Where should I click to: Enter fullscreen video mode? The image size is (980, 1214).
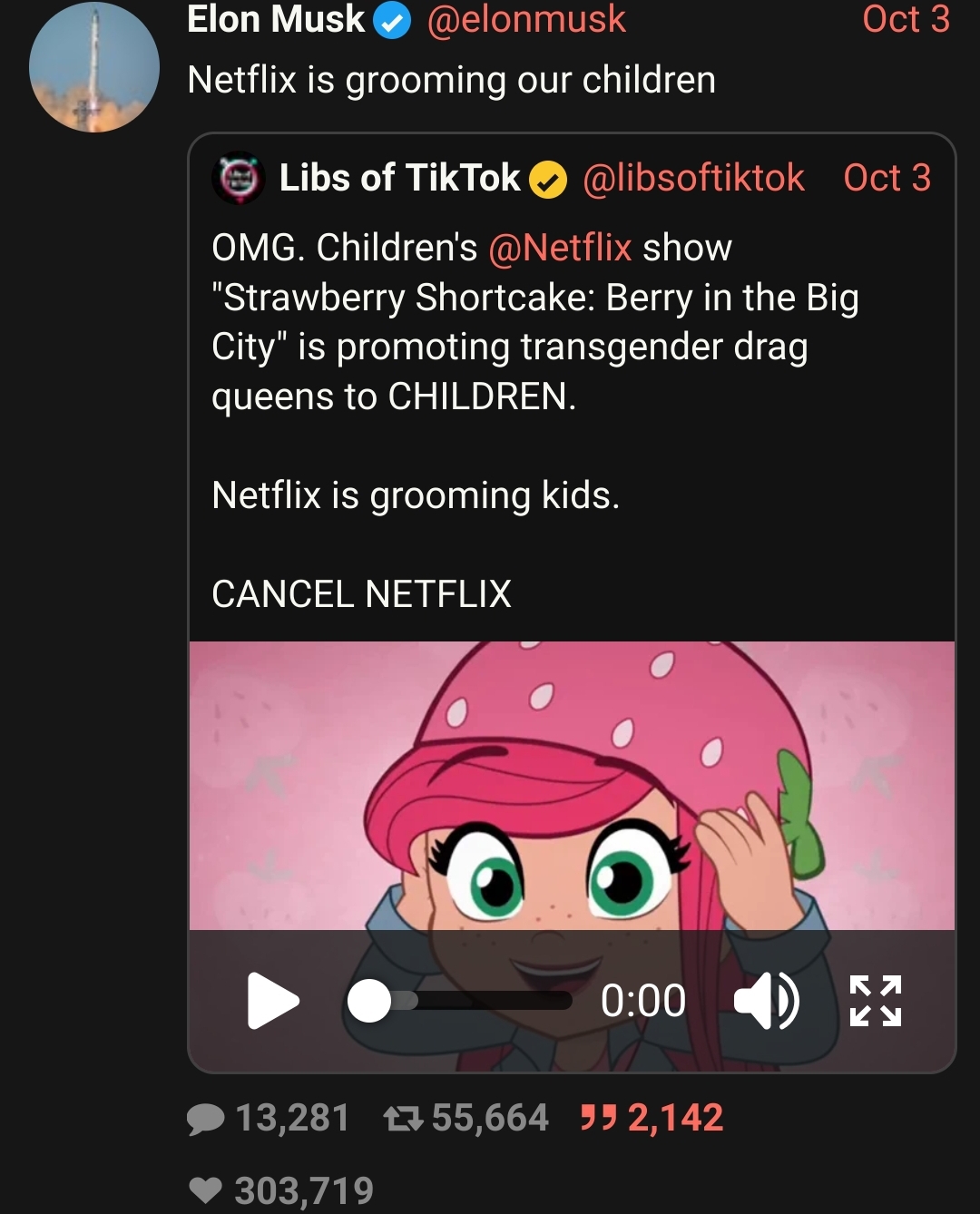point(876,1001)
